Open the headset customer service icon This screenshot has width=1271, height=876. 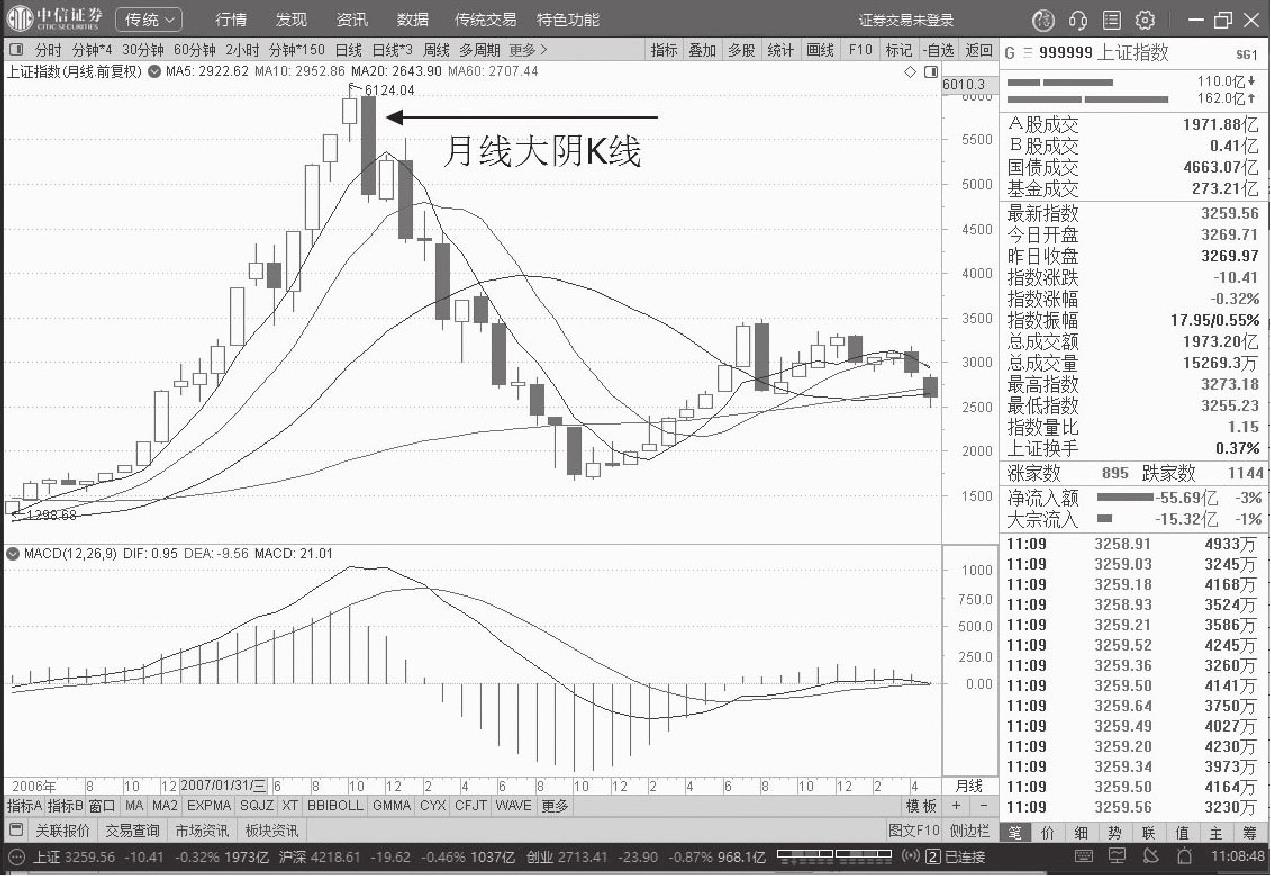(x=1078, y=20)
